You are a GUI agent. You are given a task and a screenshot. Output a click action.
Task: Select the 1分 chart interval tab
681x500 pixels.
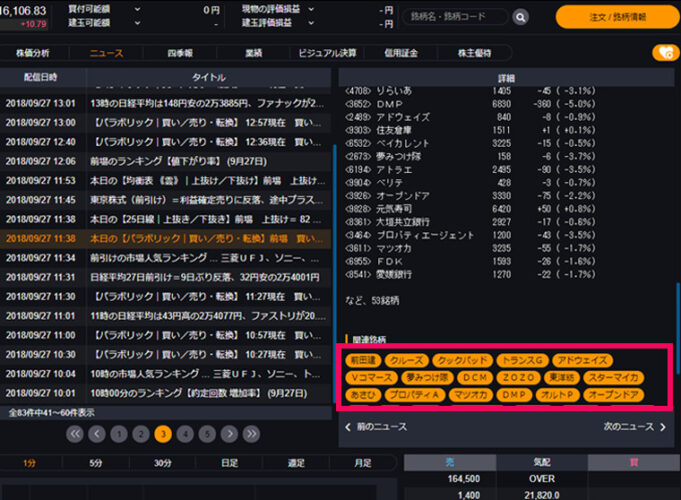(x=30, y=463)
